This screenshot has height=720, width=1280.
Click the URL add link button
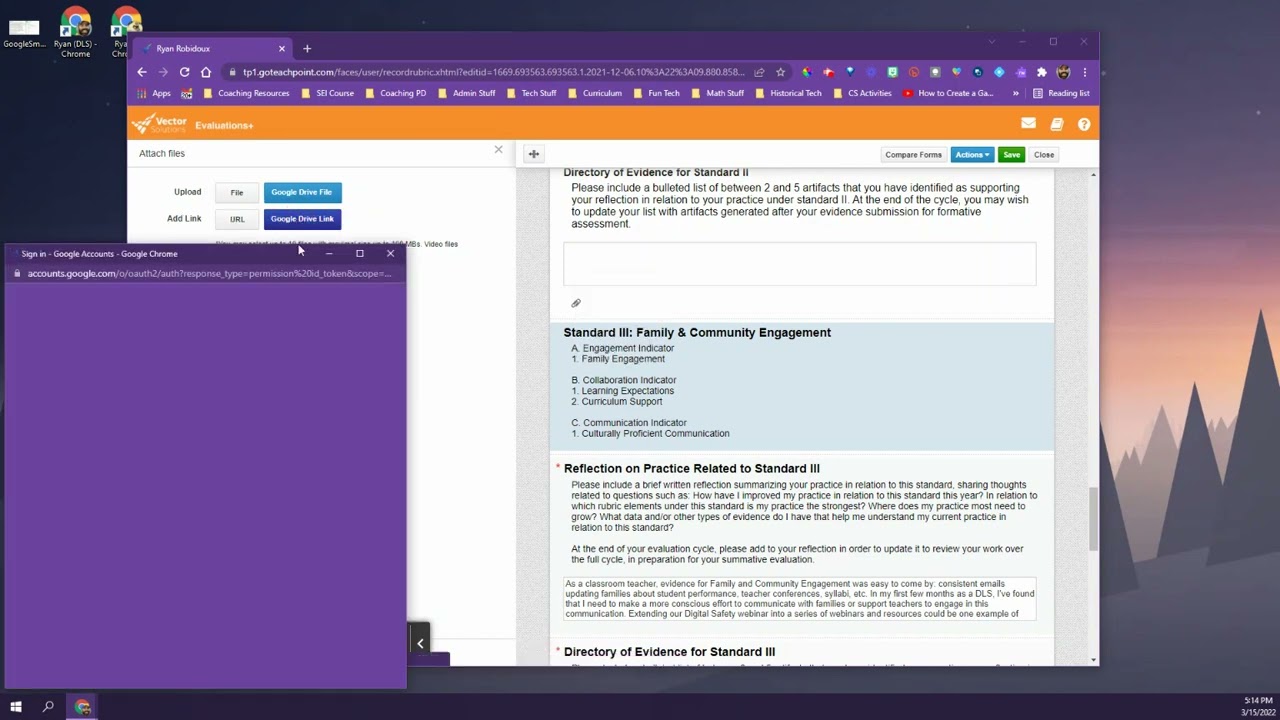(x=237, y=219)
